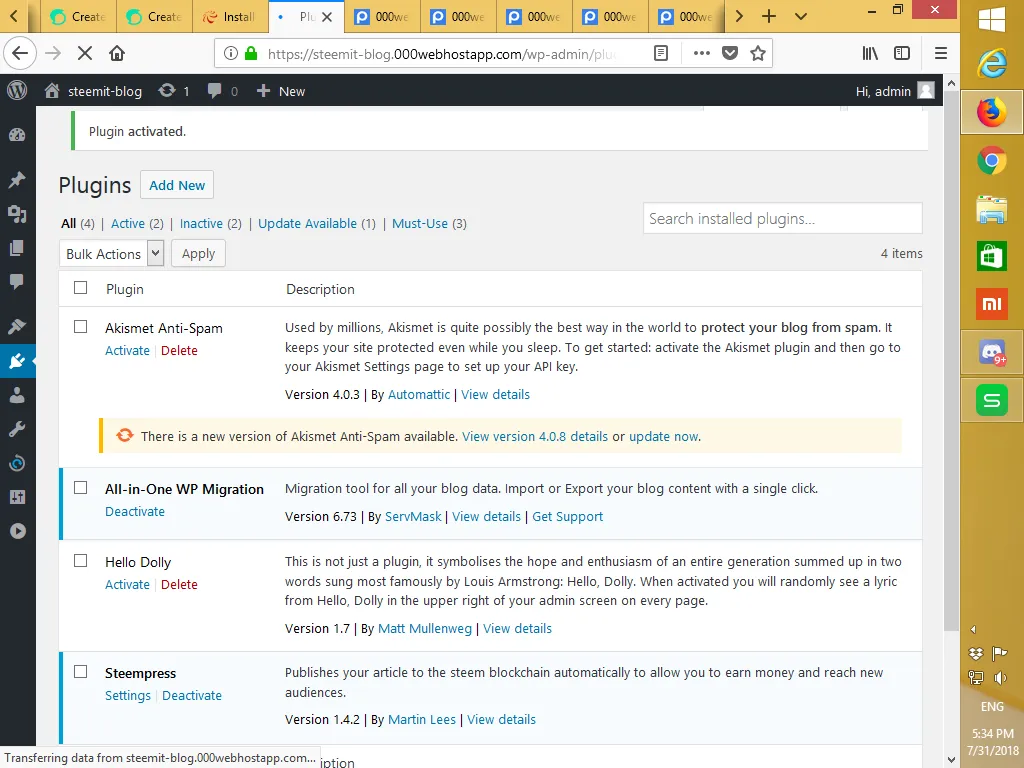Collapse the admin menu arrow icon
Image resolution: width=1024 pixels, height=768 pixels.
pos(17,531)
